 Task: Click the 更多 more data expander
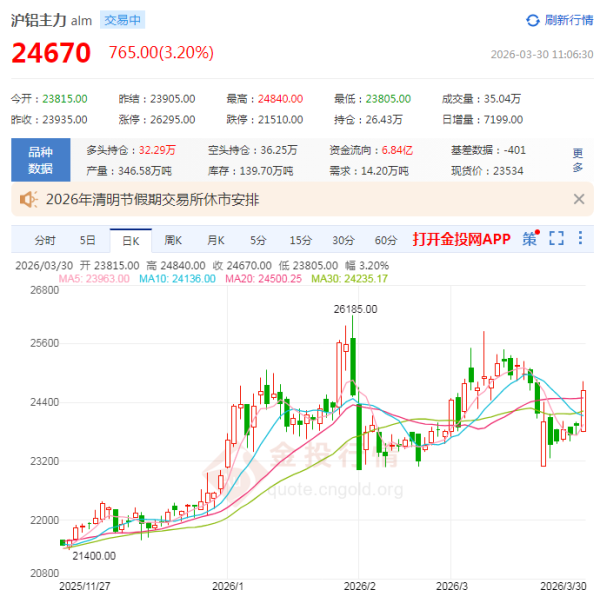pyautogui.click(x=577, y=160)
